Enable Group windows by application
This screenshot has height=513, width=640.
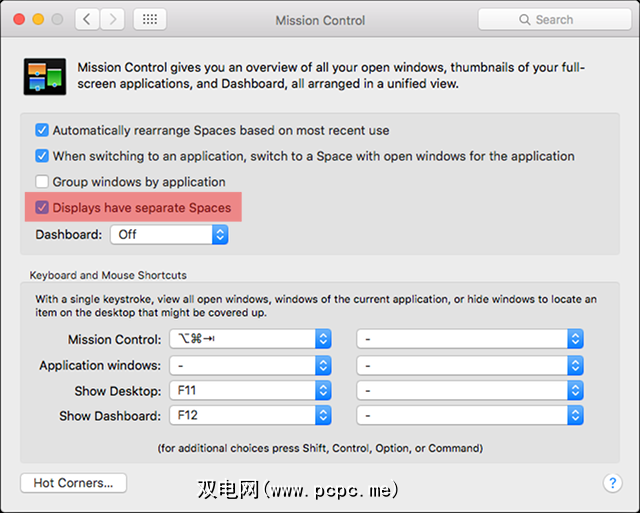[x=42, y=182]
